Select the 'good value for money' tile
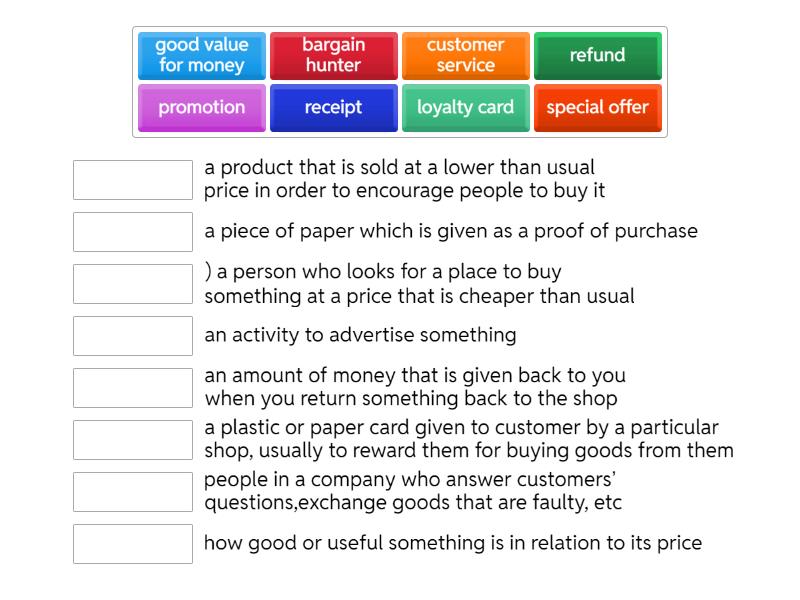The height and width of the screenshot is (600, 800). 201,56
